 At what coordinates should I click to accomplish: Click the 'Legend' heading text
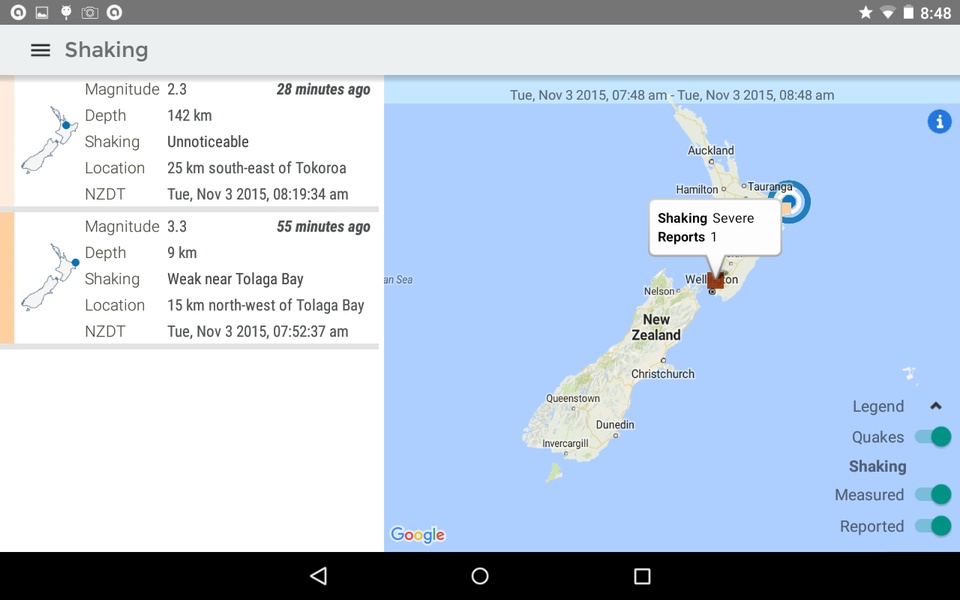(878, 406)
